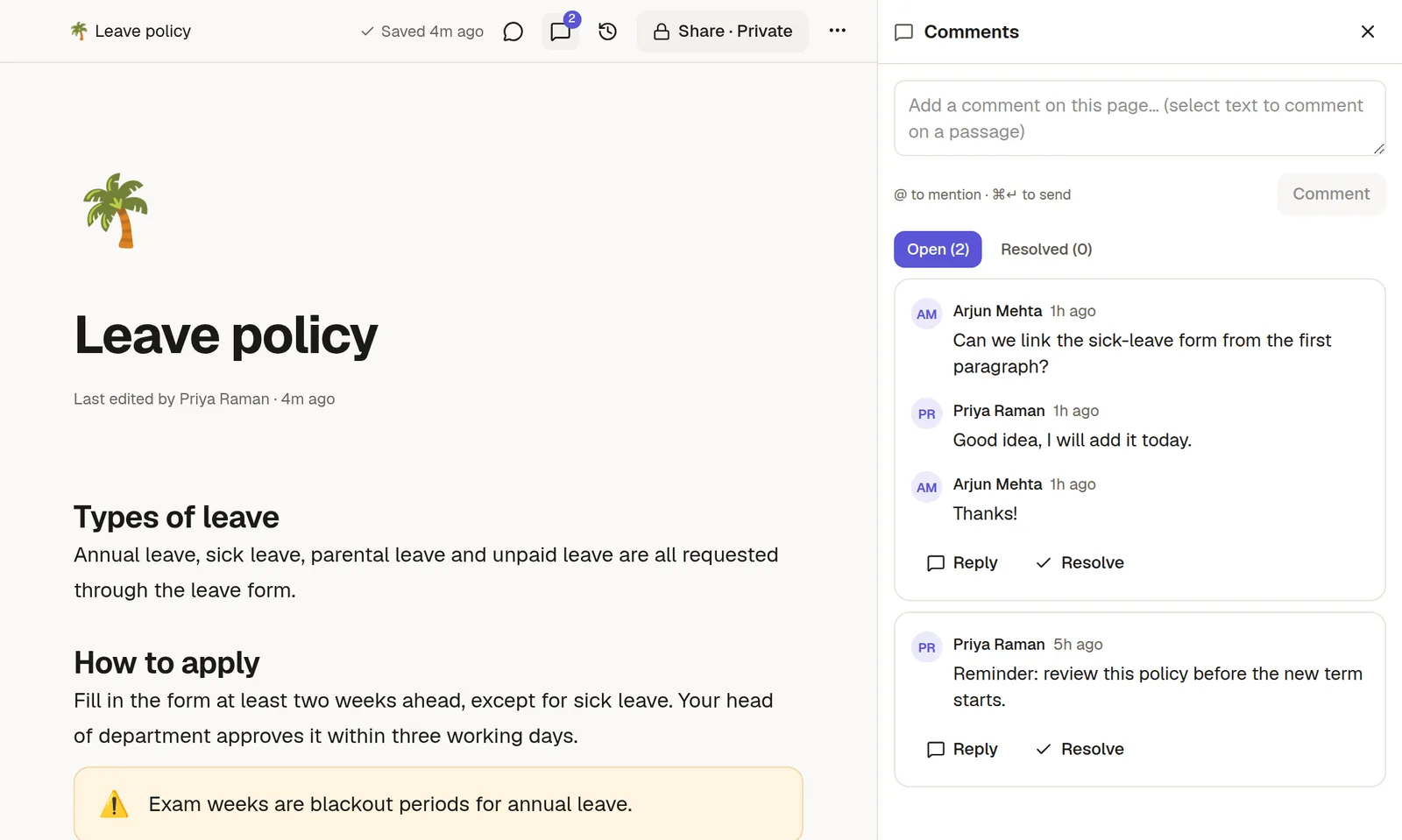Click the AM avatar beside sick-leave question
The width and height of the screenshot is (1402, 840).
click(927, 314)
